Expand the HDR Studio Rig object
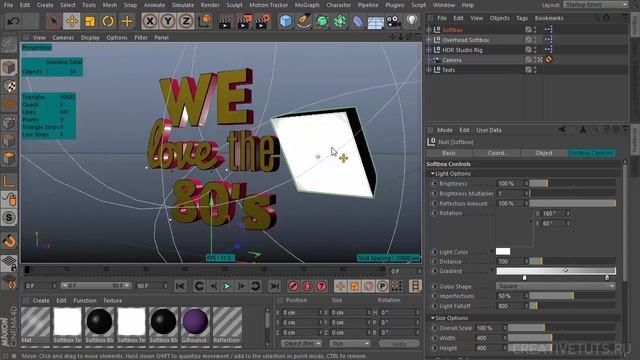This screenshot has height=360, width=640. 429,50
